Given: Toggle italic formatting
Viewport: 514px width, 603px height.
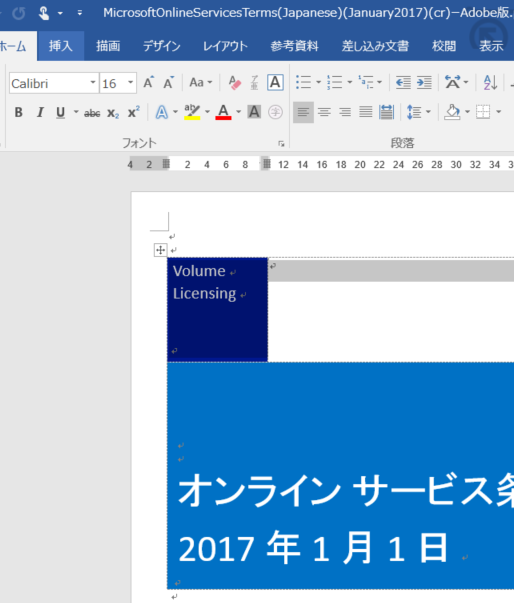Looking at the screenshot, I should click(x=40, y=113).
